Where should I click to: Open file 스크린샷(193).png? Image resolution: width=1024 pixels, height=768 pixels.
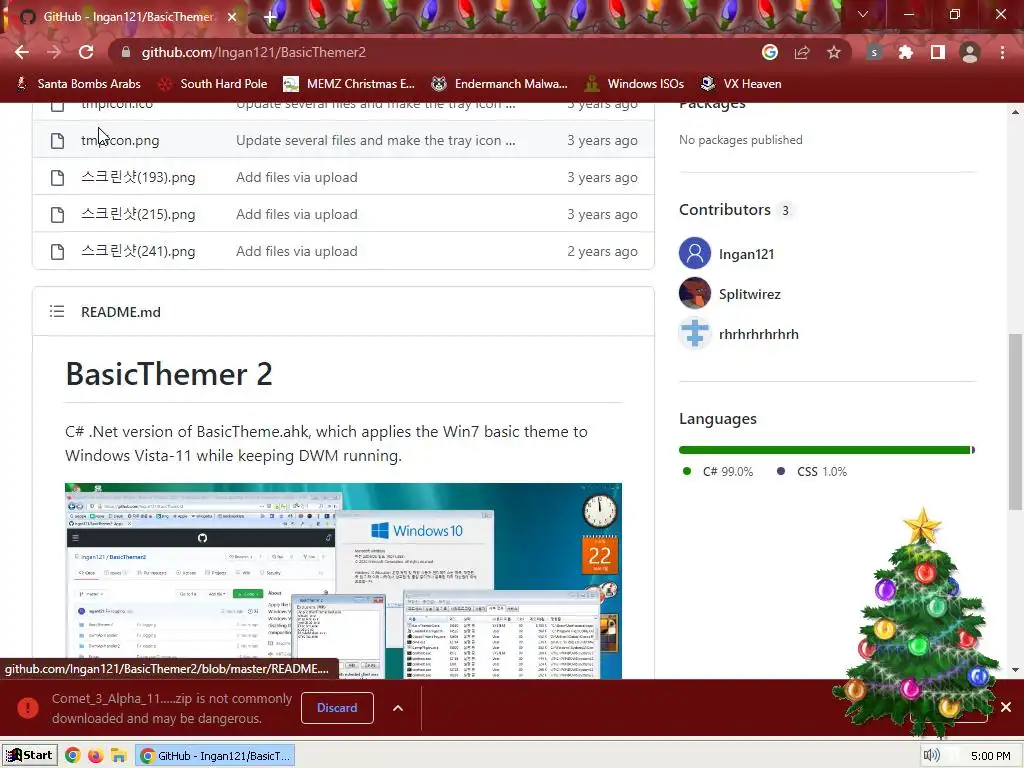pyautogui.click(x=138, y=178)
